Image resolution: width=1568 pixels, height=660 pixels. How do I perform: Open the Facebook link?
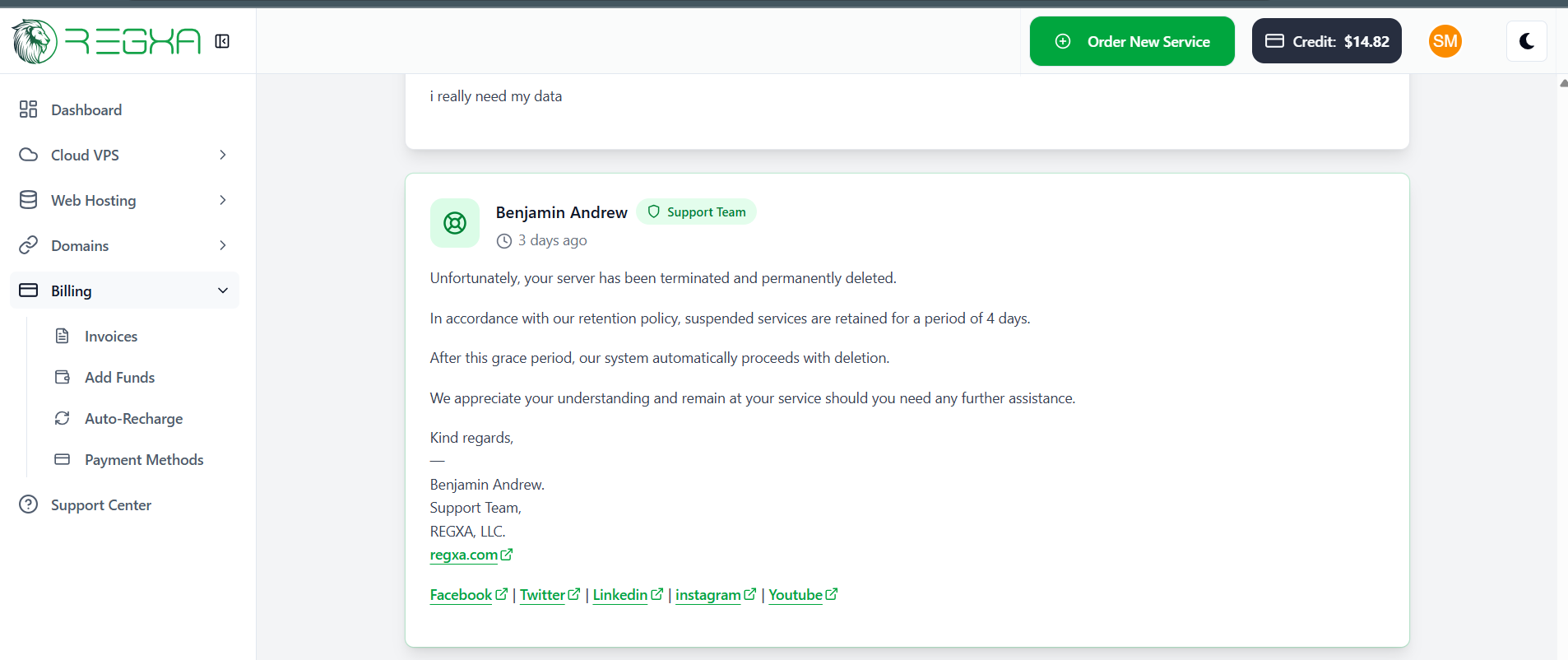[461, 594]
